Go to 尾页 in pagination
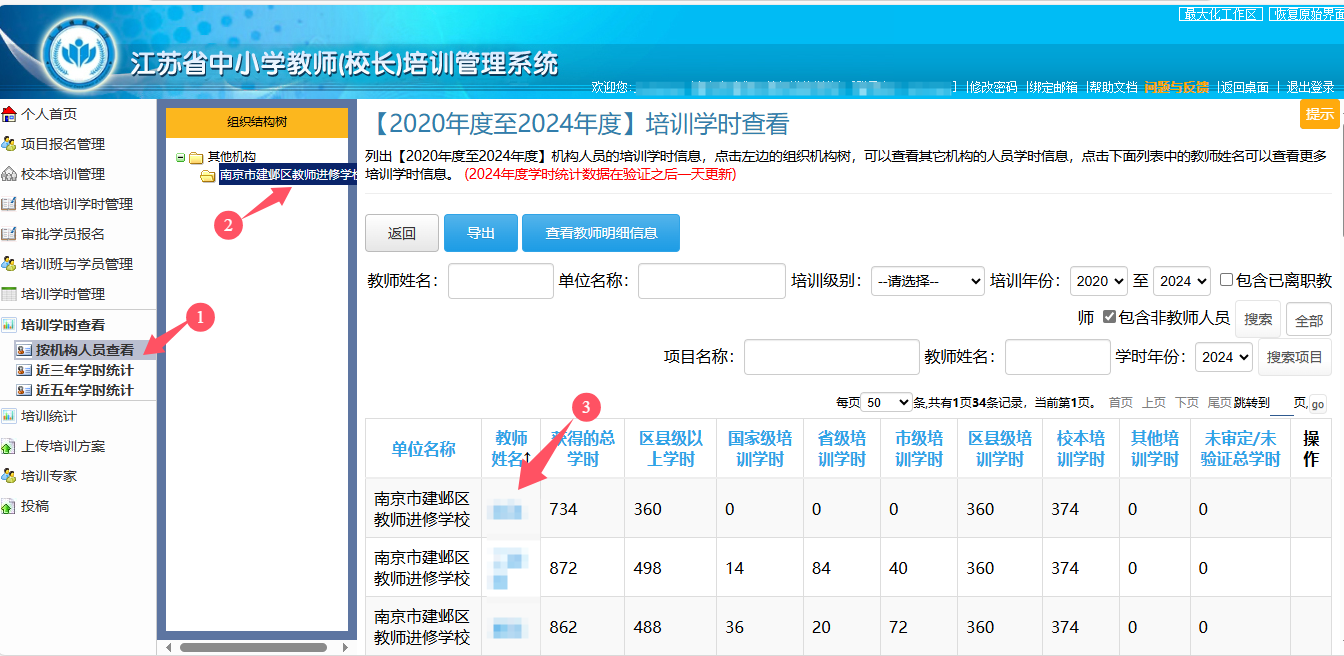This screenshot has width=1344, height=656. click(1219, 402)
